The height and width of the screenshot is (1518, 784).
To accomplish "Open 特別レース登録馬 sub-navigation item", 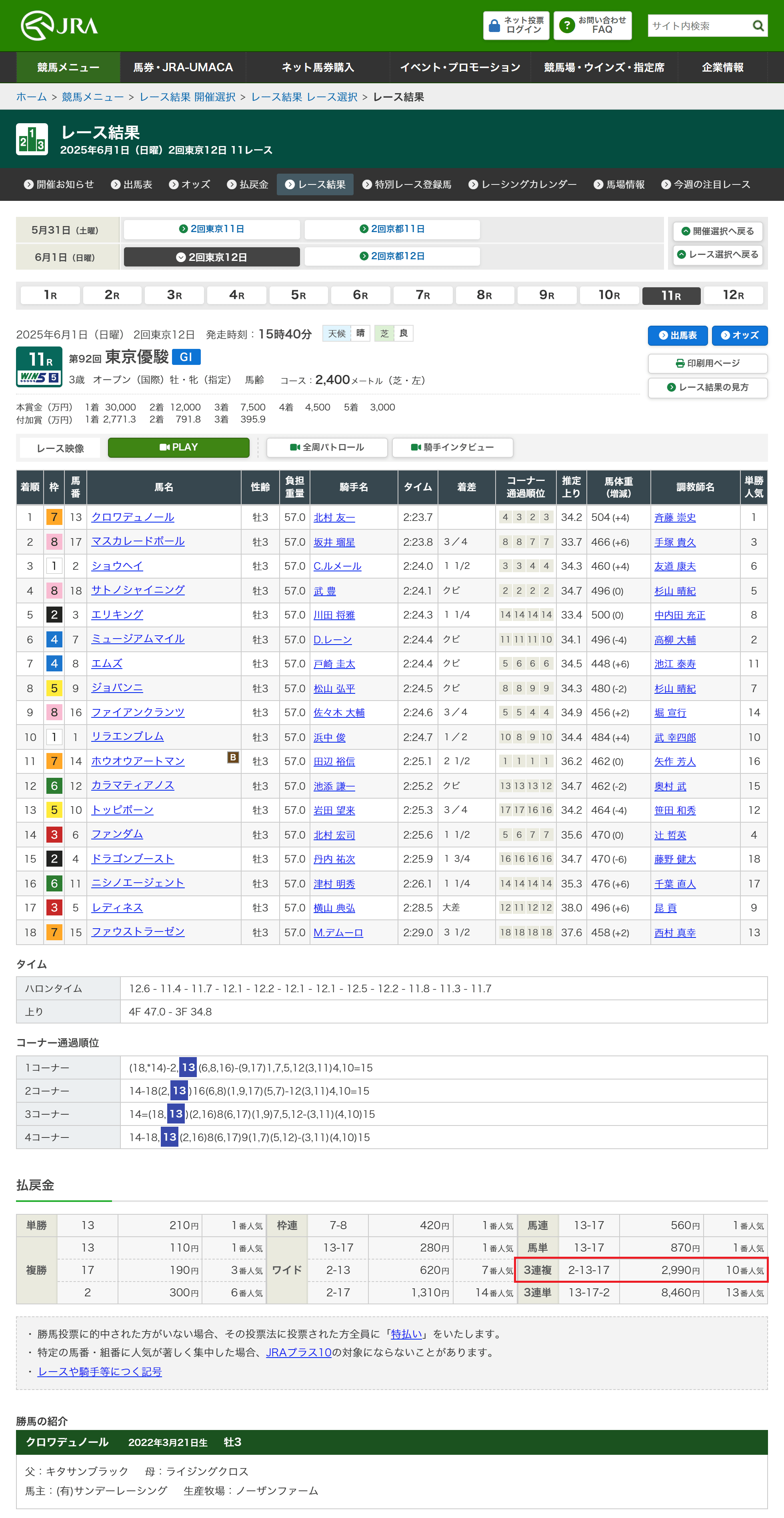I will coord(407,184).
